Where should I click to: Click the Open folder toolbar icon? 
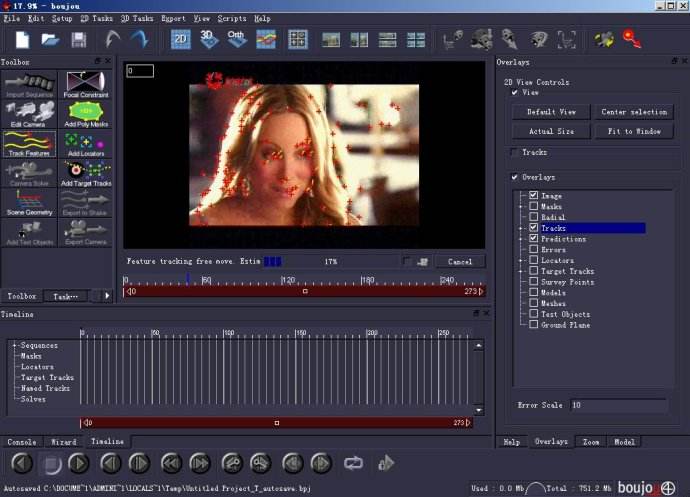(50, 40)
